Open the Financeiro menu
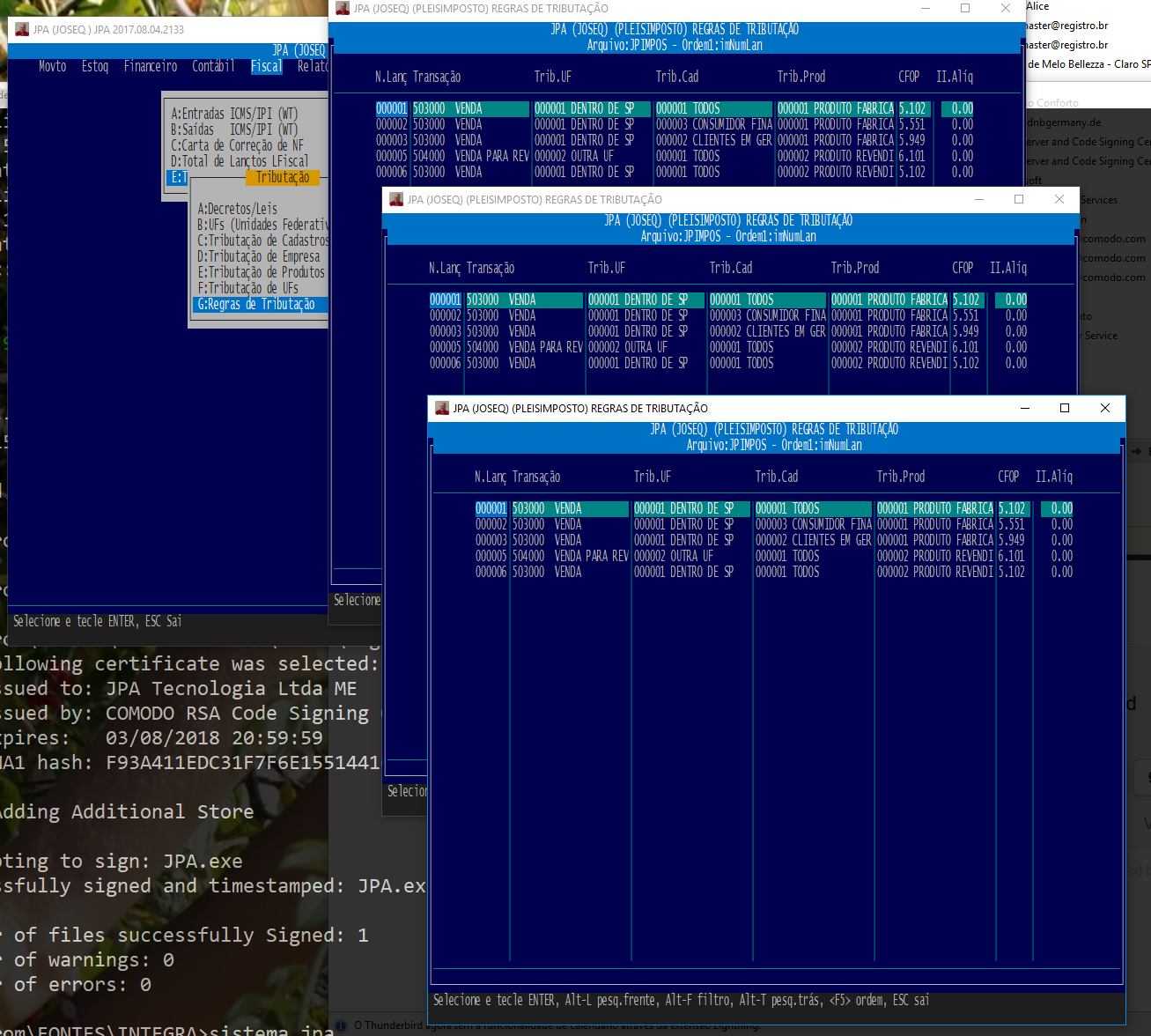Screen dimensions: 1151x1036 151,66
